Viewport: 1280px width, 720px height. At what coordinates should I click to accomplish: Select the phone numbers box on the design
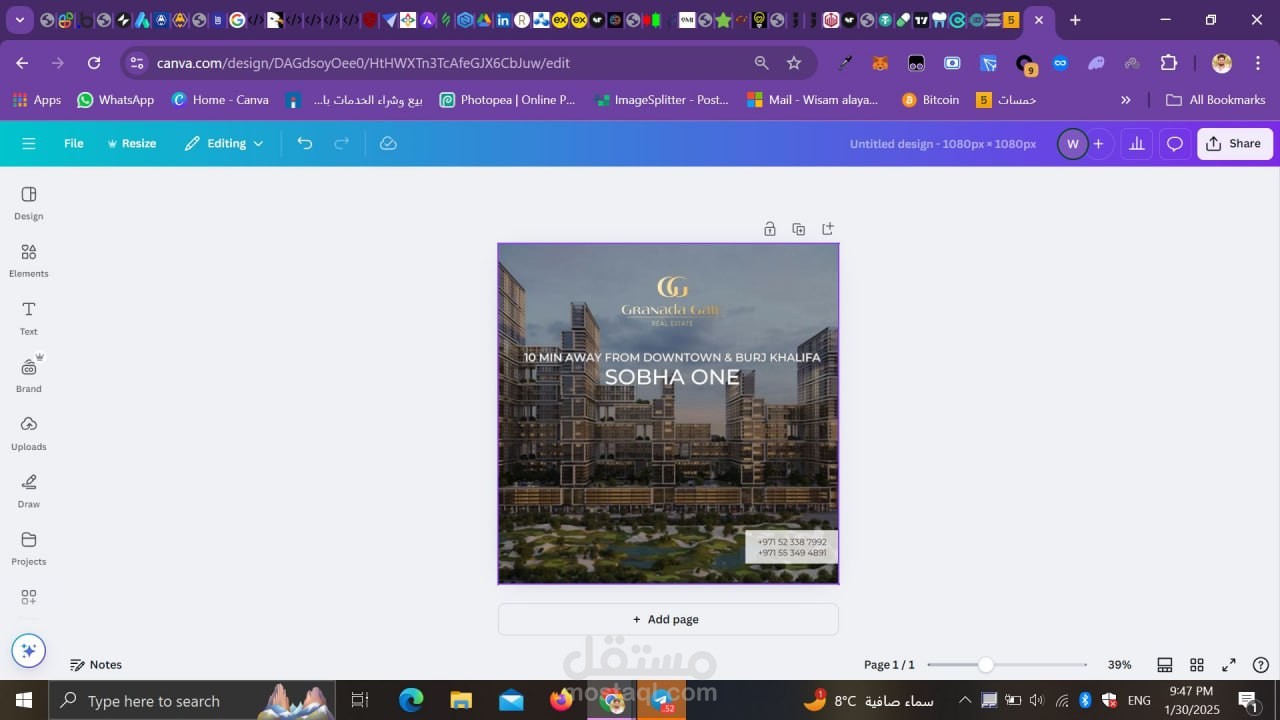click(x=792, y=547)
